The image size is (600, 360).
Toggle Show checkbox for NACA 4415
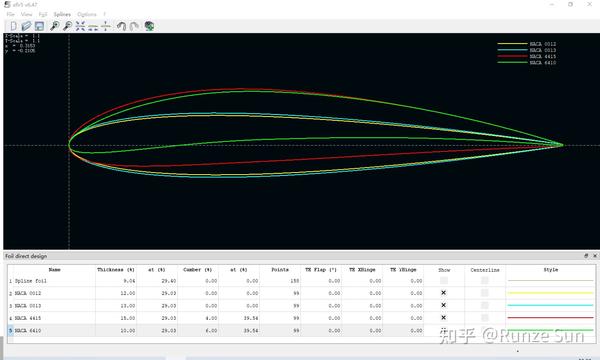[443, 318]
